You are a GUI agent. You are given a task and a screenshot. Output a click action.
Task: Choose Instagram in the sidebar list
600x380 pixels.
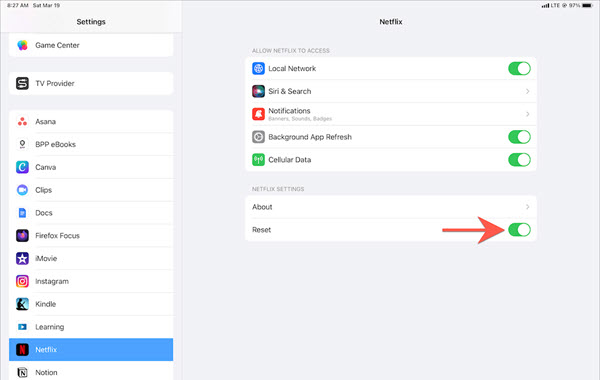(x=91, y=281)
